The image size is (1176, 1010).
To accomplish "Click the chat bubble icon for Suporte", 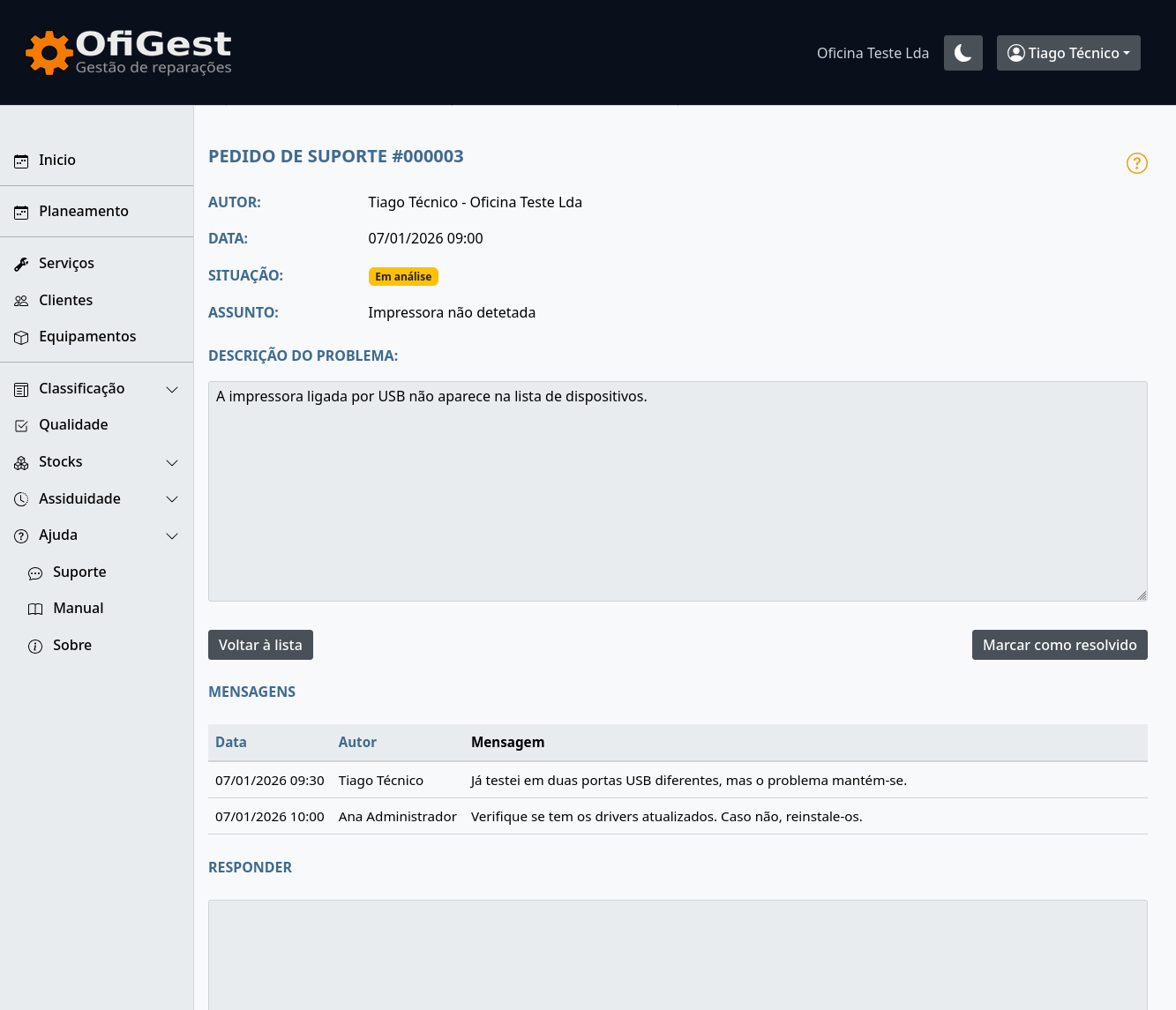I will [x=35, y=573].
